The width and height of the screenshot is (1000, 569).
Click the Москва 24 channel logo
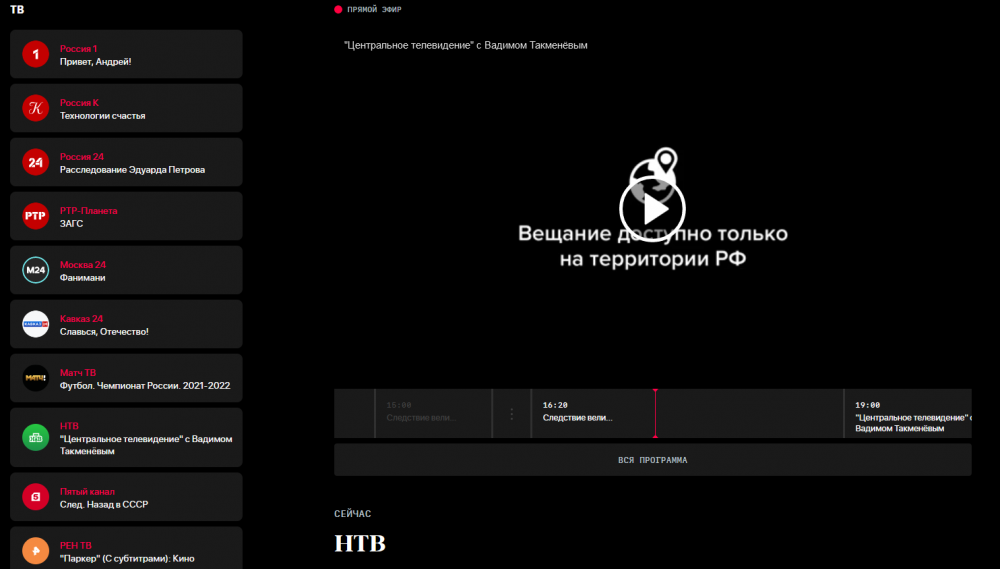pyautogui.click(x=36, y=270)
